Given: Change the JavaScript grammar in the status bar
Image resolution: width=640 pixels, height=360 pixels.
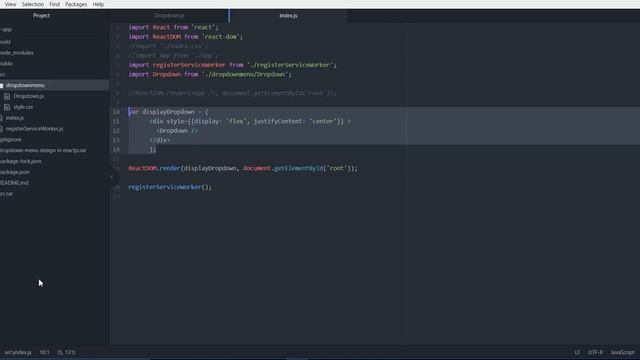Looking at the screenshot, I should [x=622, y=352].
